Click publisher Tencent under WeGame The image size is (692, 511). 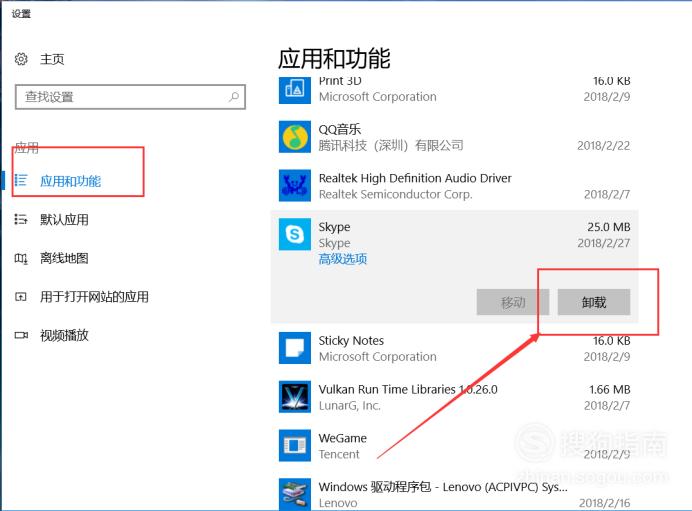coord(339,454)
